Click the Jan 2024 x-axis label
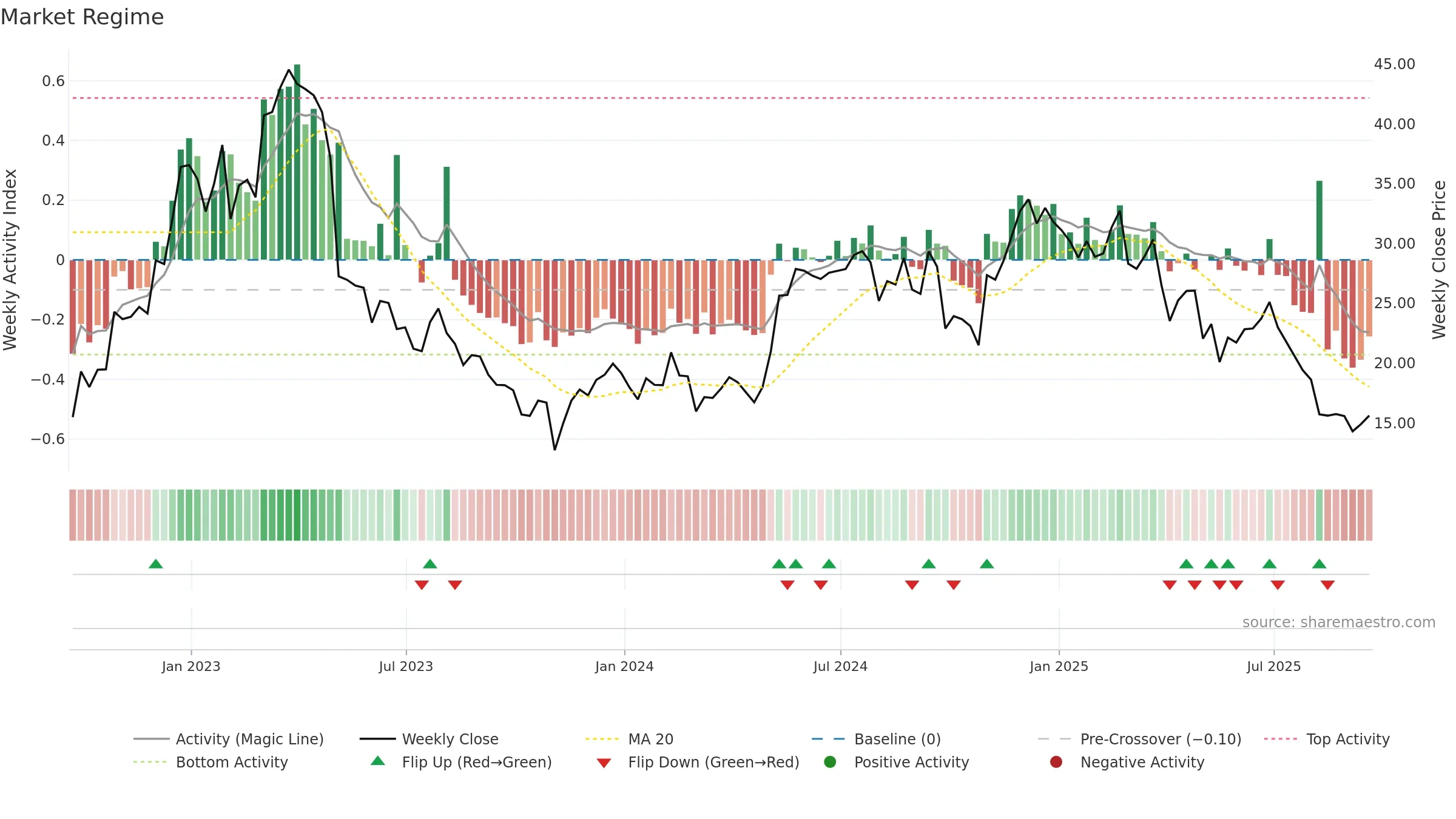Image resolution: width=1456 pixels, height=819 pixels. [624, 667]
